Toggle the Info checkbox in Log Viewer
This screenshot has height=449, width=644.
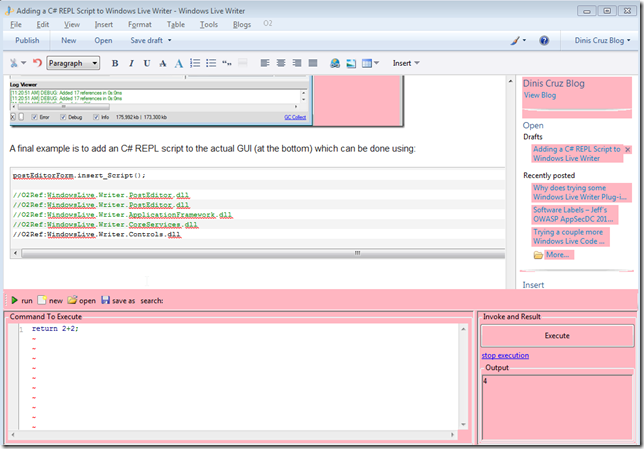[96, 117]
